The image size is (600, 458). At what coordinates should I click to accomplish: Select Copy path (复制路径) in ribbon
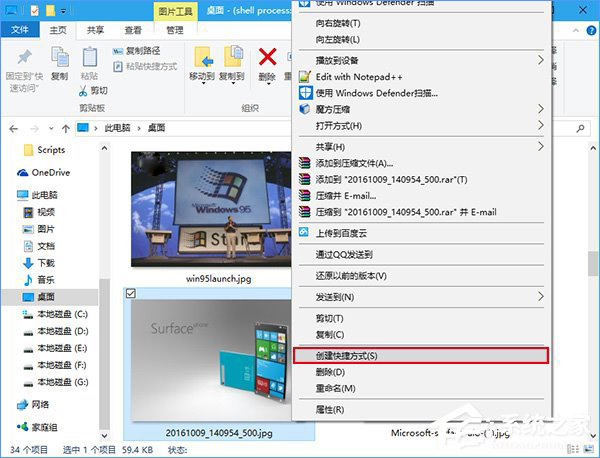137,51
